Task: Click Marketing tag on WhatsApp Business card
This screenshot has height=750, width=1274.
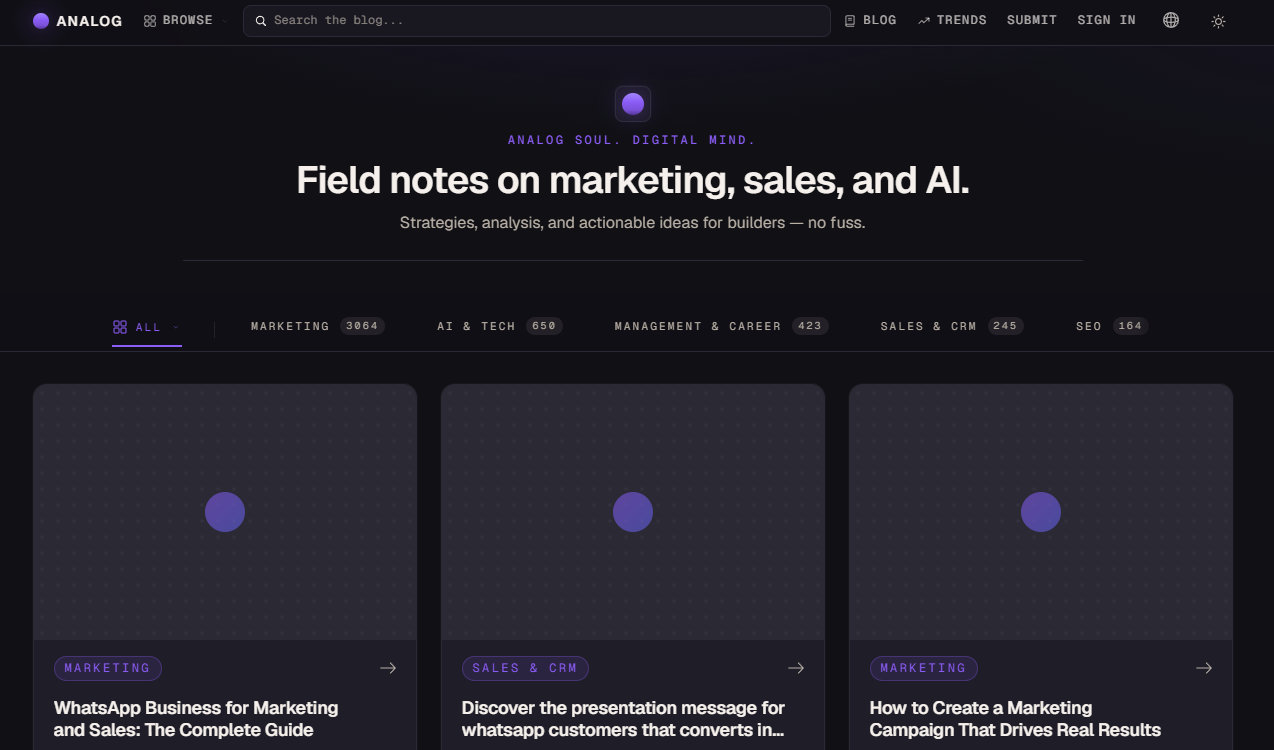Action: click(108, 668)
